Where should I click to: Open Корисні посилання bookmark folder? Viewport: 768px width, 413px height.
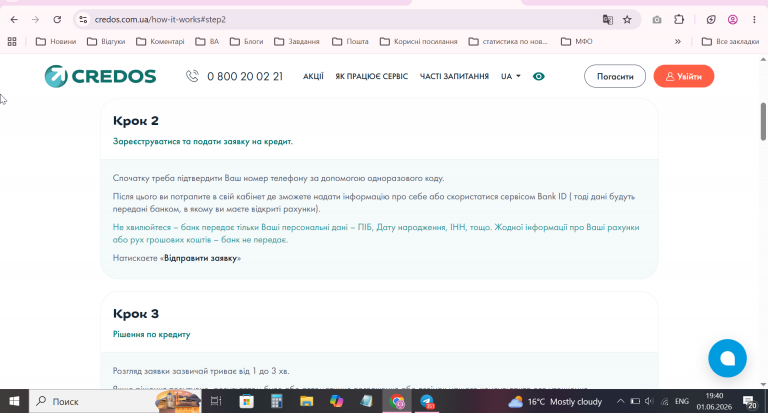[x=419, y=42]
